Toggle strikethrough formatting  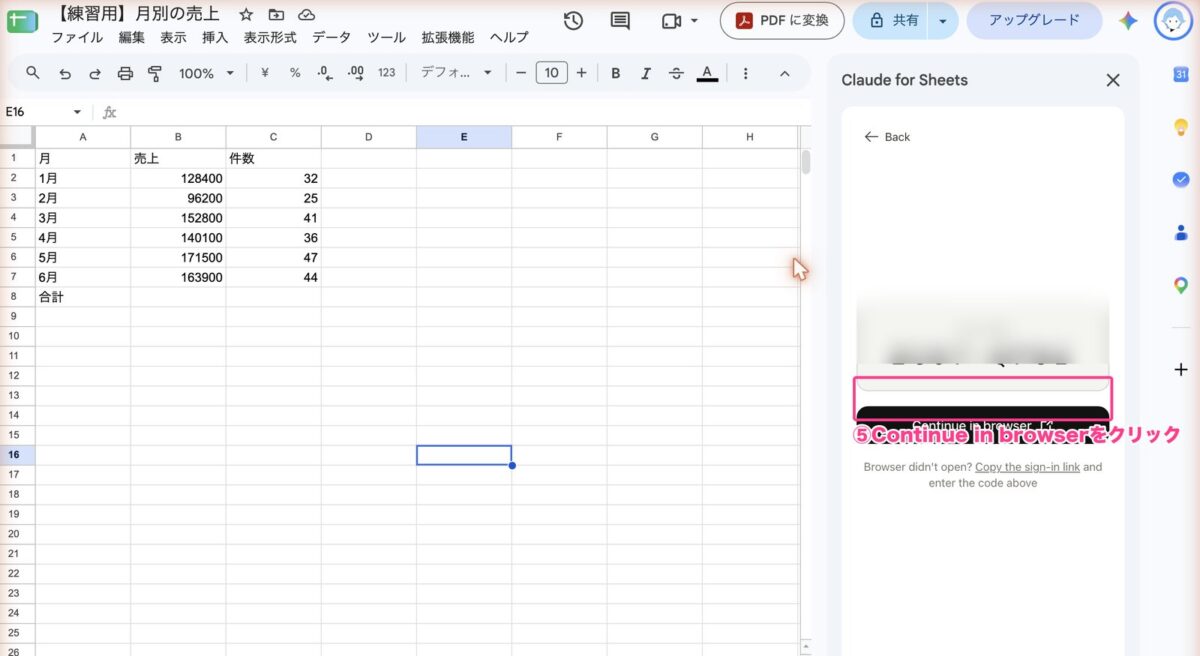(x=676, y=73)
